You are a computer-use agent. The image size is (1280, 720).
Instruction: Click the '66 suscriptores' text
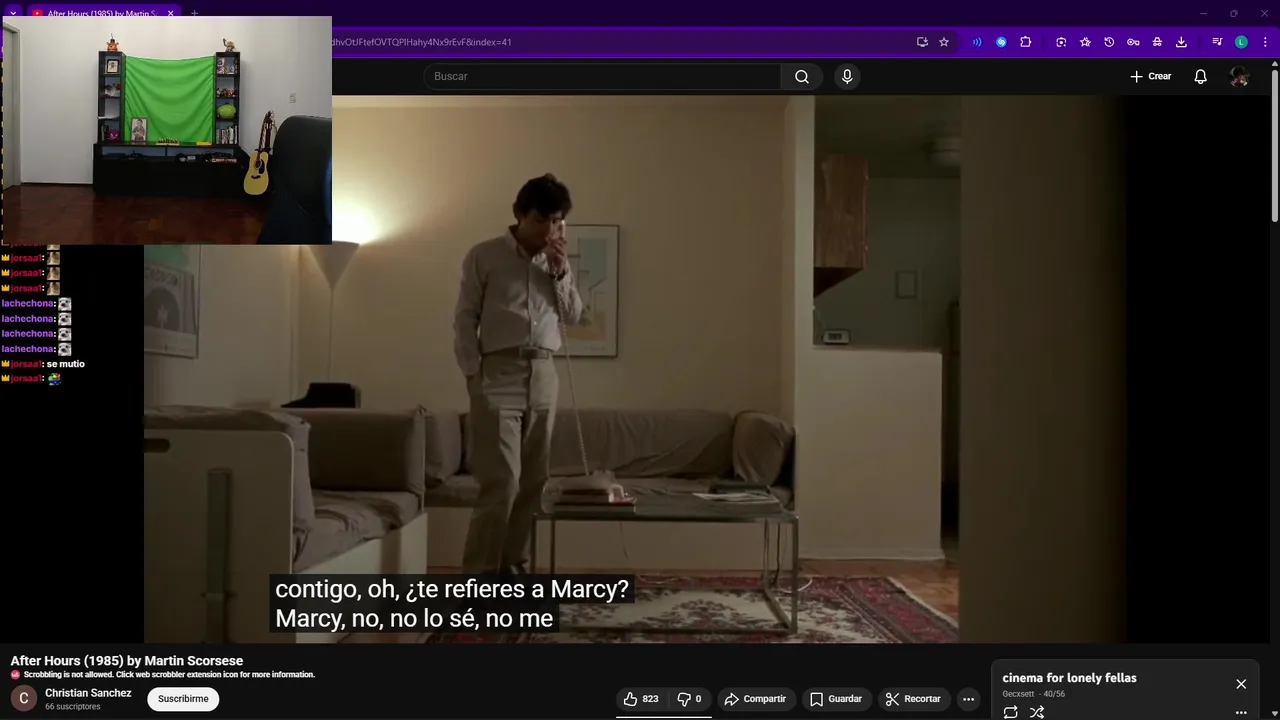tap(73, 707)
